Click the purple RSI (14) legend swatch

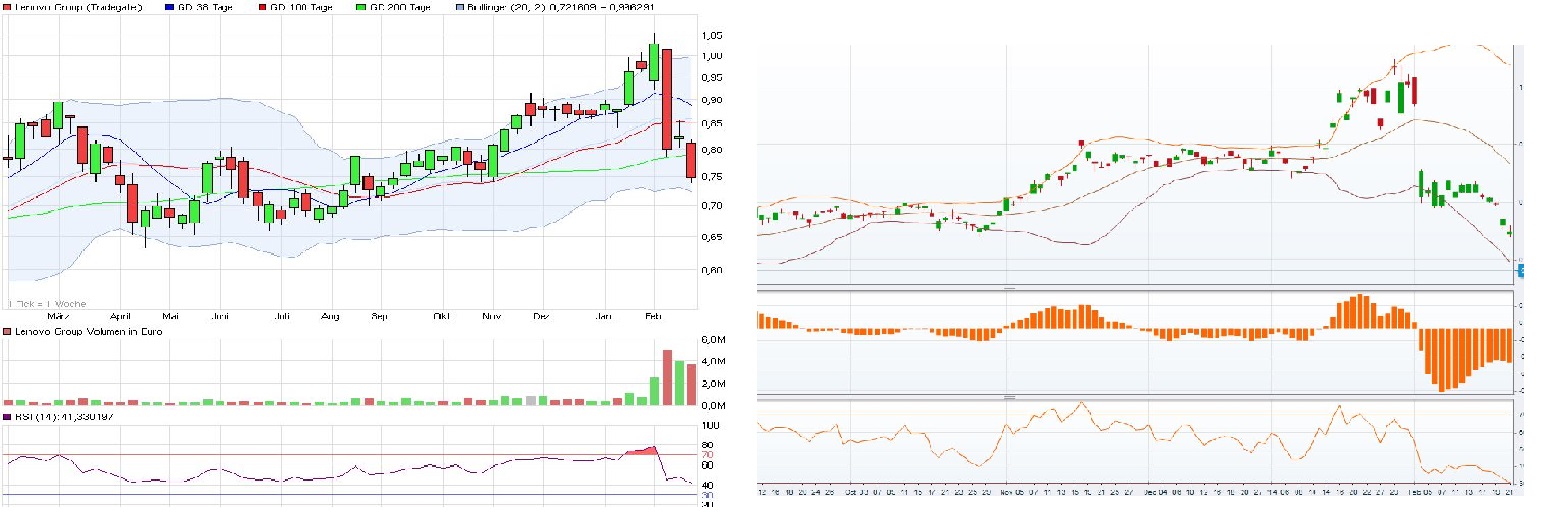[x=7, y=417]
